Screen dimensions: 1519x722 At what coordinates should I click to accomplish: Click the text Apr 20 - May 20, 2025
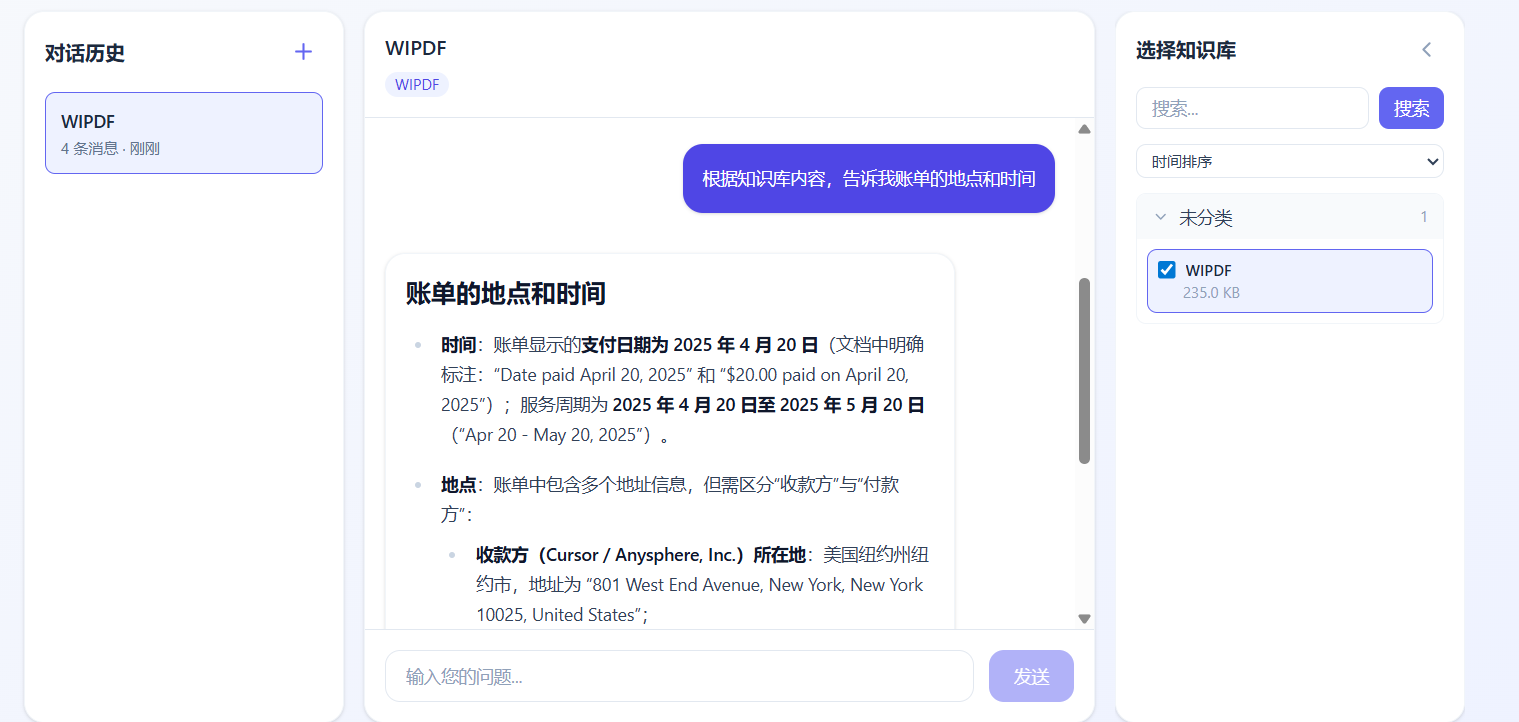point(548,435)
